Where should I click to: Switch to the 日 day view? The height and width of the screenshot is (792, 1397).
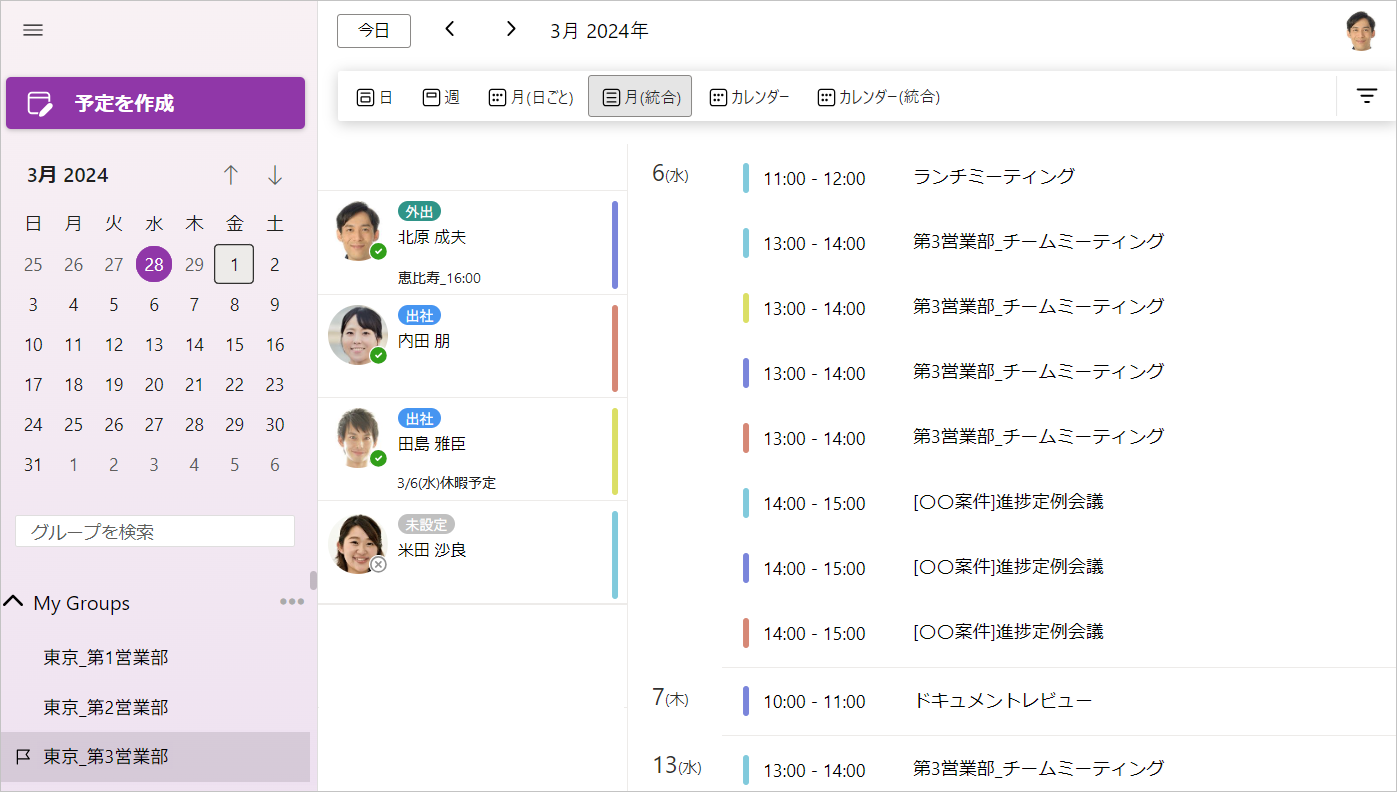click(375, 97)
